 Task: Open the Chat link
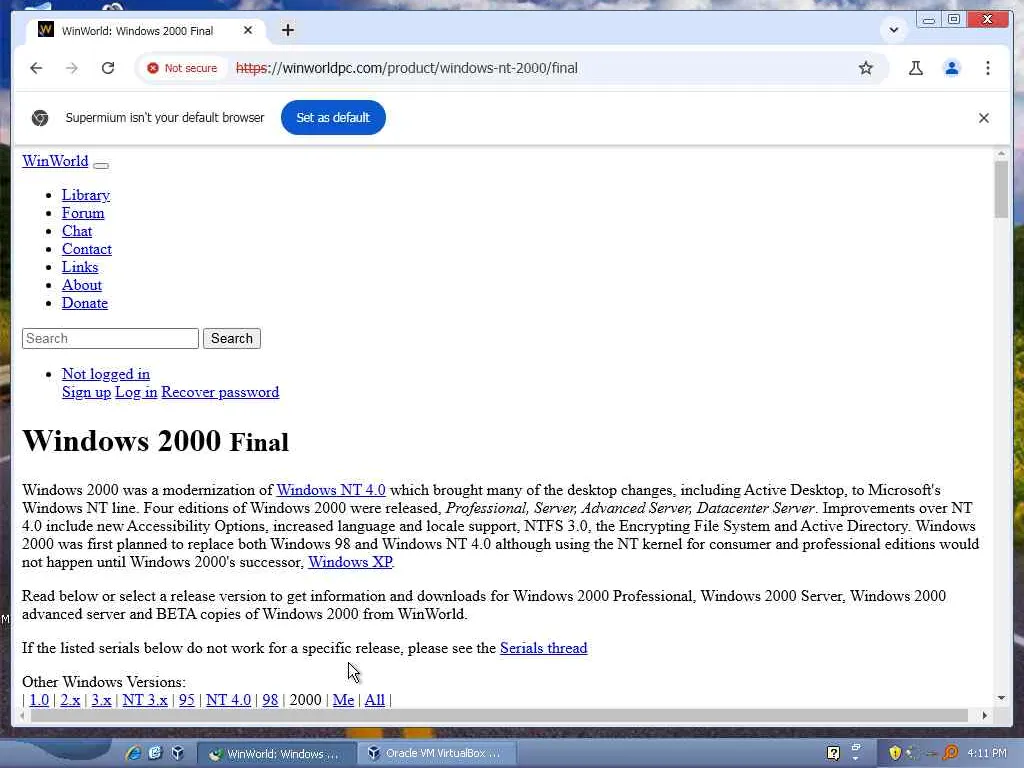(x=77, y=231)
